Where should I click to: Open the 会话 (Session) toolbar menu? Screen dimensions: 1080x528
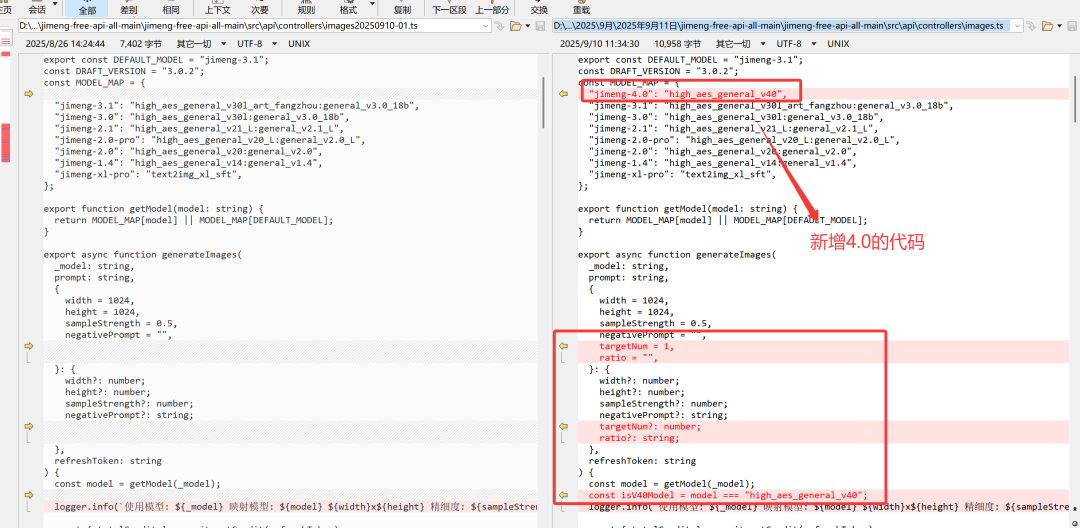click(40, 7)
